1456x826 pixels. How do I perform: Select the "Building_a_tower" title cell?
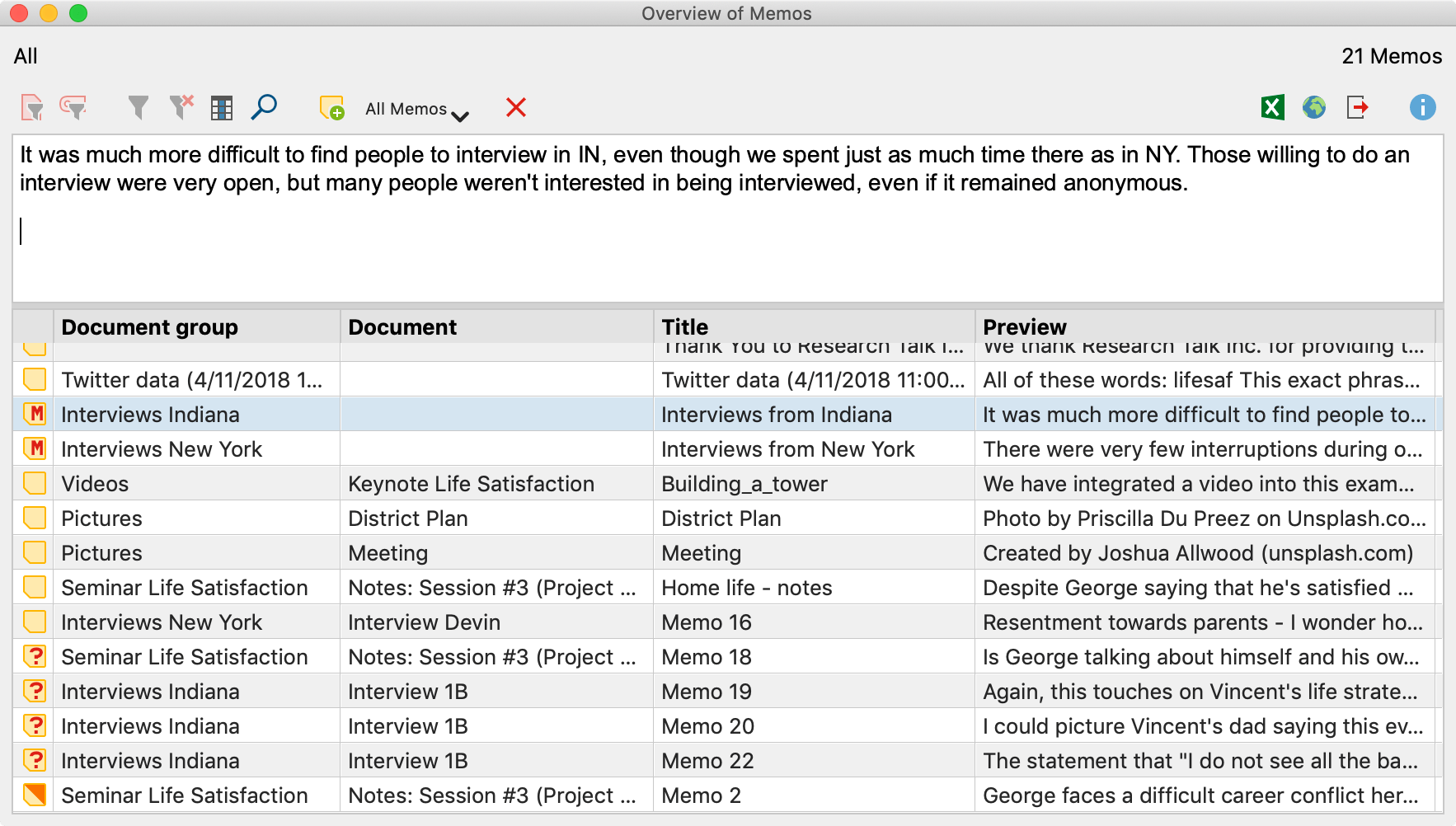pyautogui.click(x=815, y=484)
